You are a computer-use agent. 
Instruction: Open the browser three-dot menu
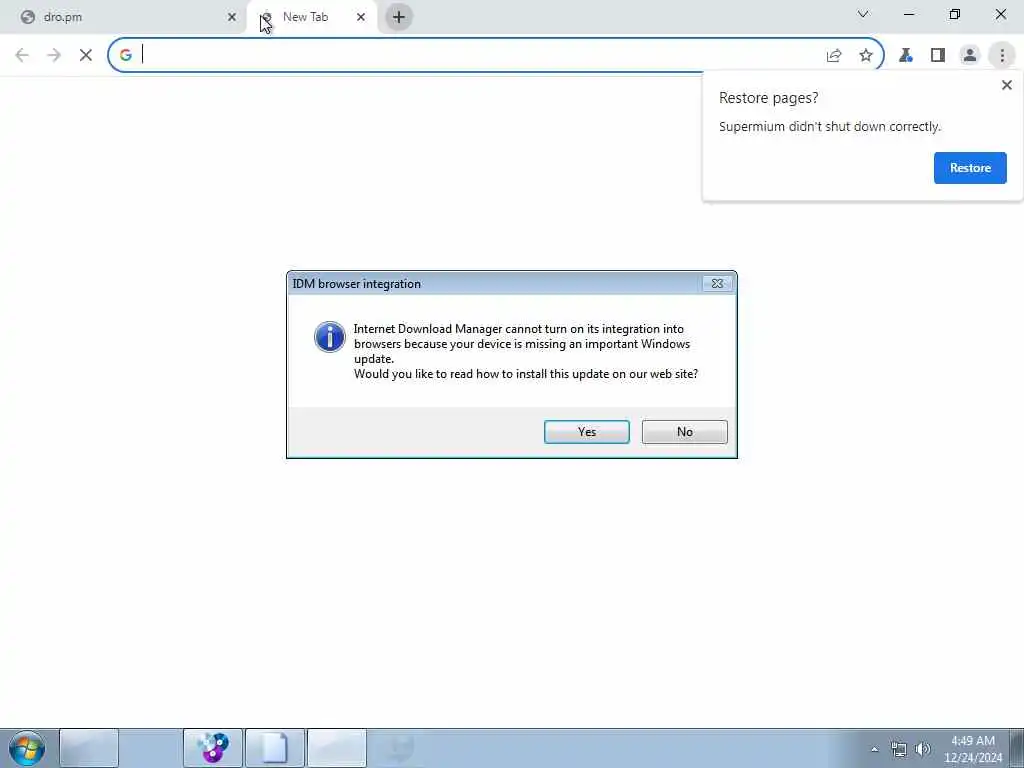[x=1002, y=56]
